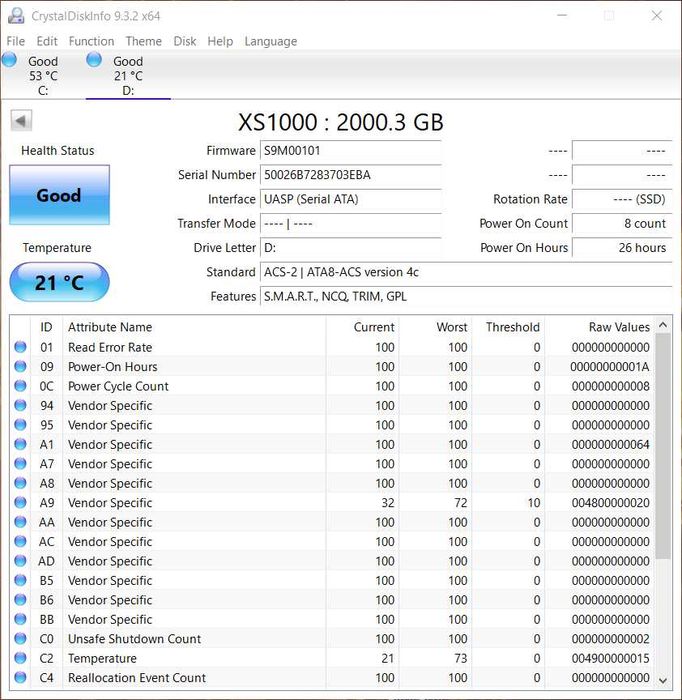Click the scroll down arrow of attribute list

663,680
